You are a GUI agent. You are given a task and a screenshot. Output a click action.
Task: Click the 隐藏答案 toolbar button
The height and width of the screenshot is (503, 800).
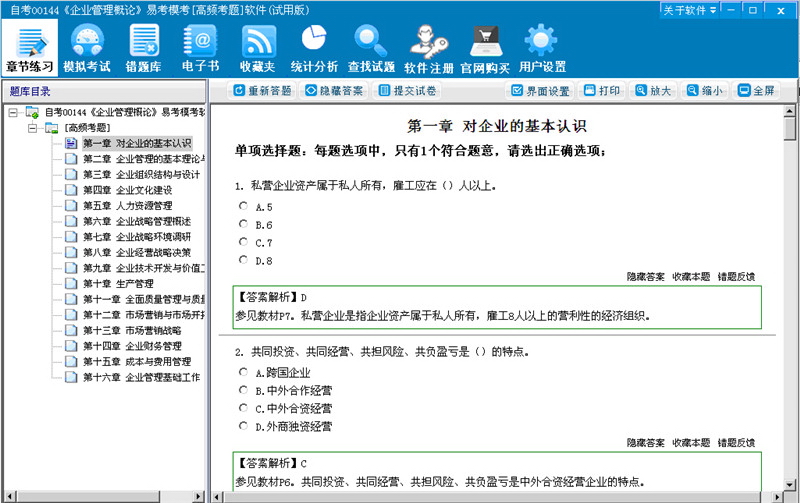[334, 91]
